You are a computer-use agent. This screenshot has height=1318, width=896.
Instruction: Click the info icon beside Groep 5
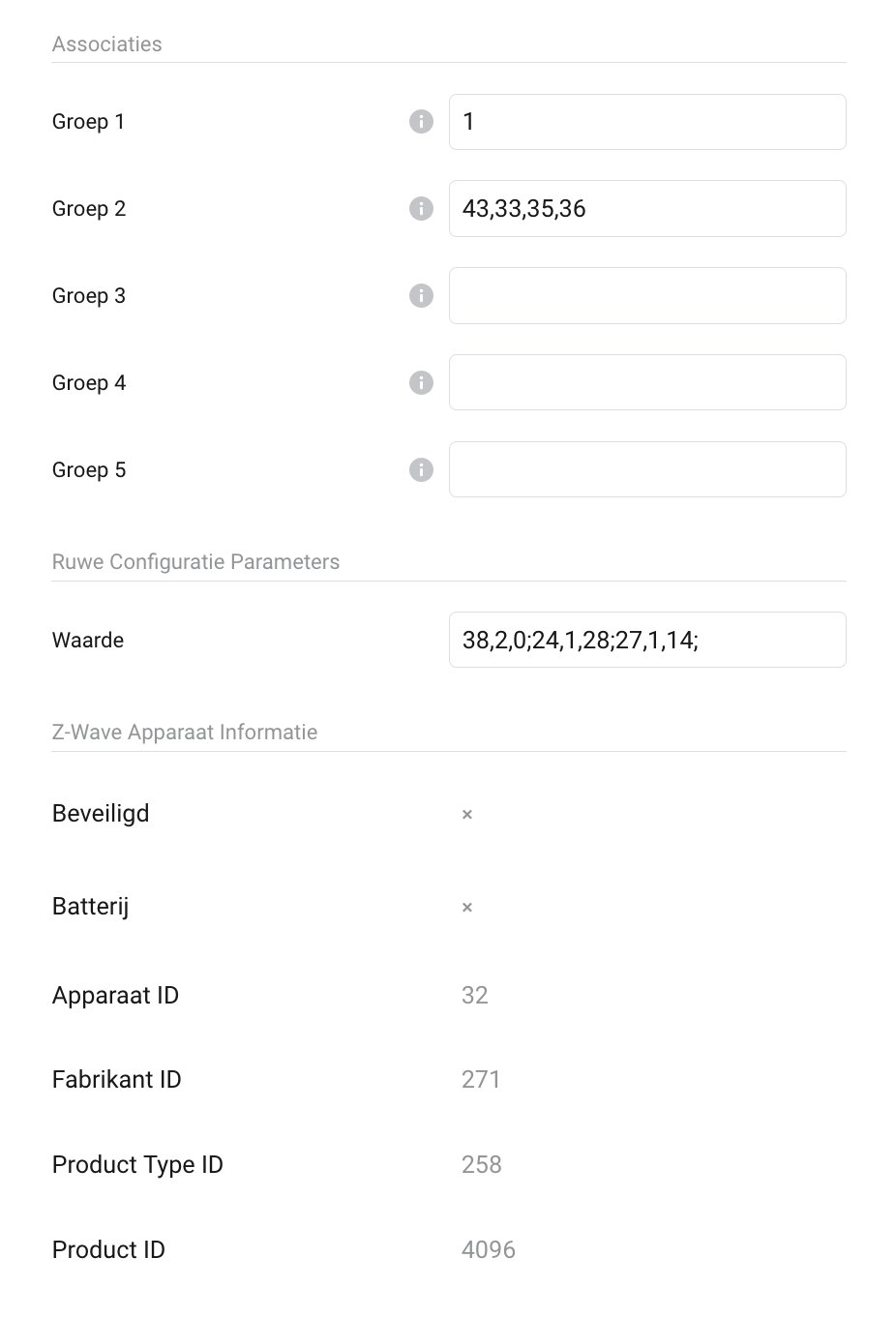coord(421,470)
